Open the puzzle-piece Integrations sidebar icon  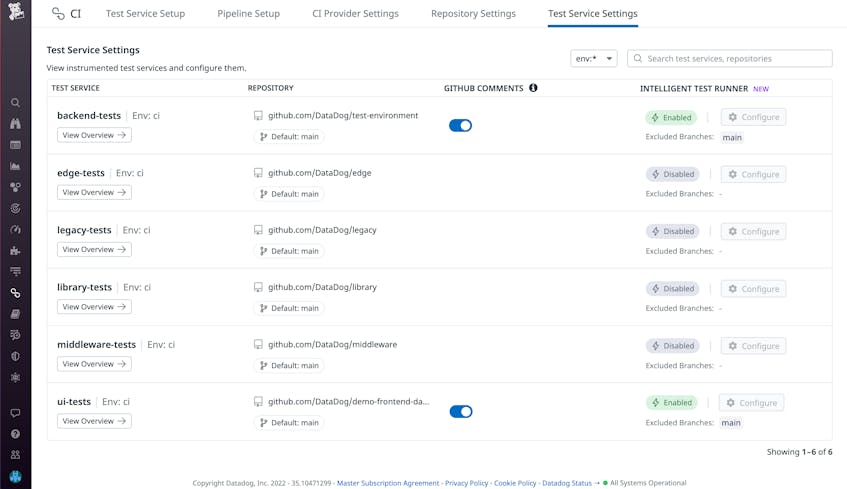pos(15,251)
